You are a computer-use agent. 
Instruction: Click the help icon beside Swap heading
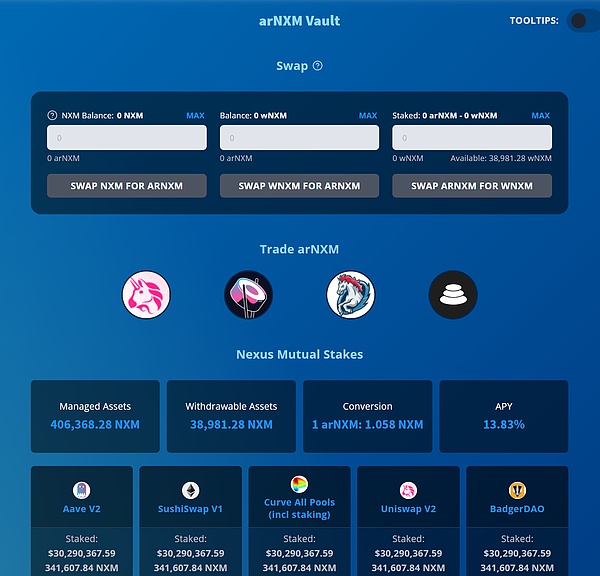click(x=318, y=66)
